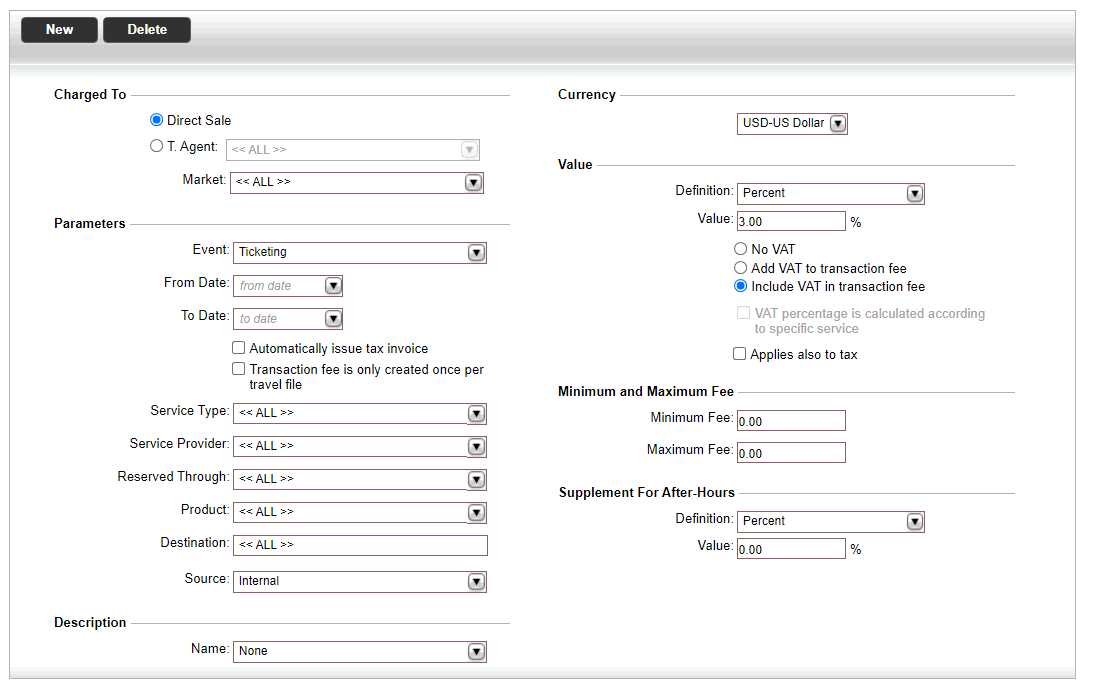Screen dimensions: 1102x695
Task: Expand the Reserved Through dropdown
Action: (360, 480)
